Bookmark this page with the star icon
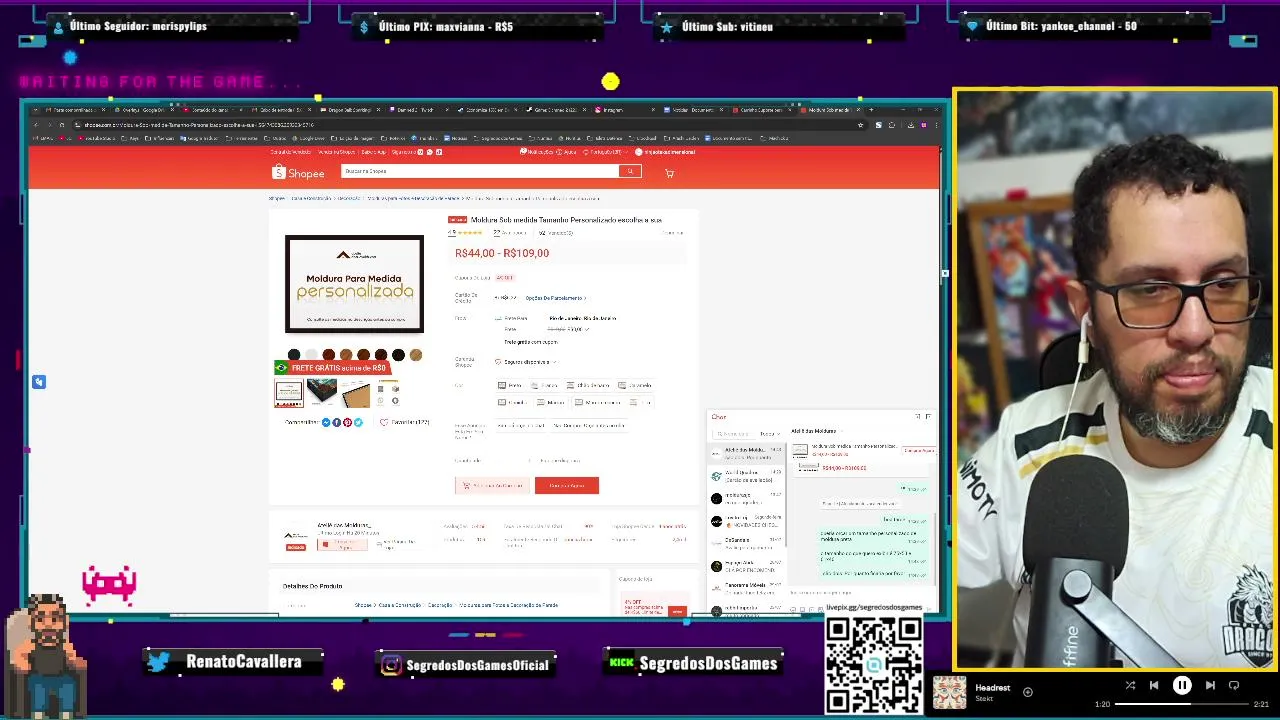This screenshot has width=1280, height=720. coord(860,125)
